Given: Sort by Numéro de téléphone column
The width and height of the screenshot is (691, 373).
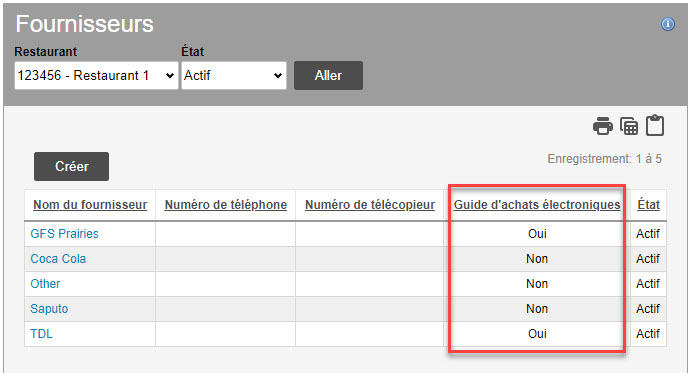Looking at the screenshot, I should pyautogui.click(x=226, y=205).
